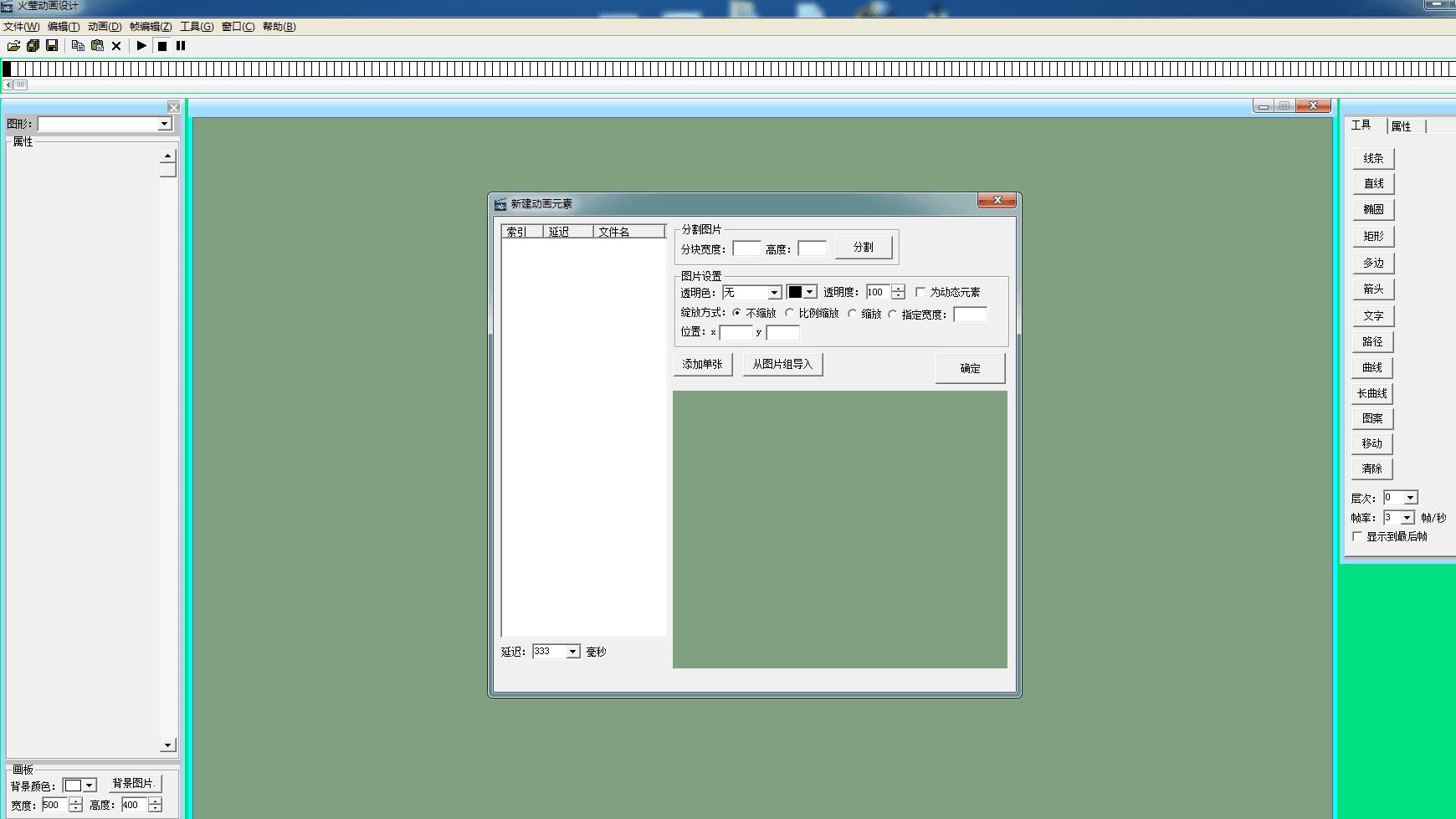Select the 矩形 rectangle tool
Viewport: 1456px width, 819px height.
[1373, 236]
